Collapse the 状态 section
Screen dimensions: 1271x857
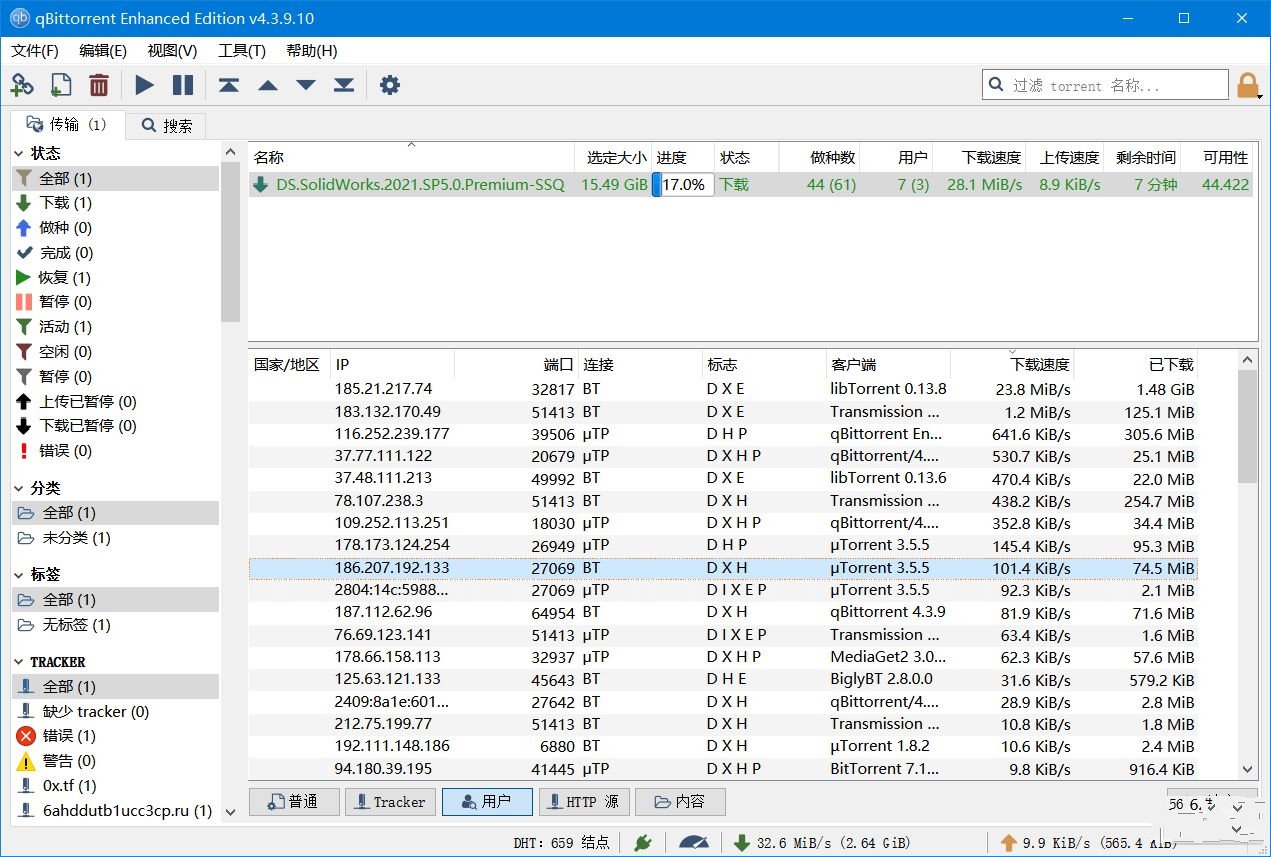[x=19, y=154]
